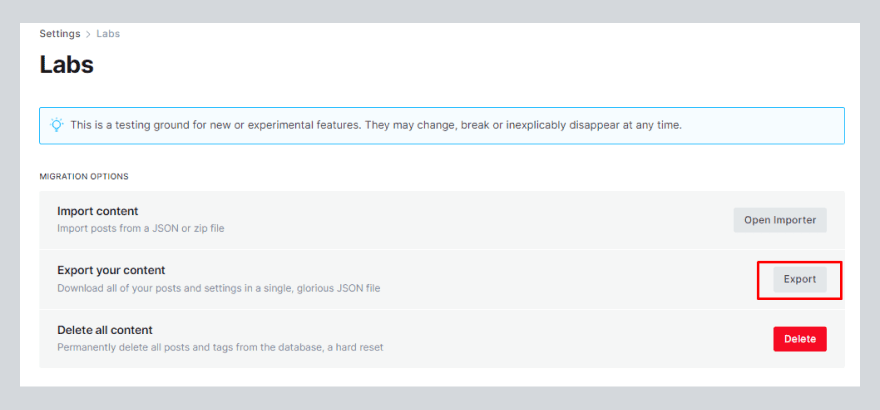The width and height of the screenshot is (880, 410).
Task: Select the Delete all content row
Action: tap(440, 339)
